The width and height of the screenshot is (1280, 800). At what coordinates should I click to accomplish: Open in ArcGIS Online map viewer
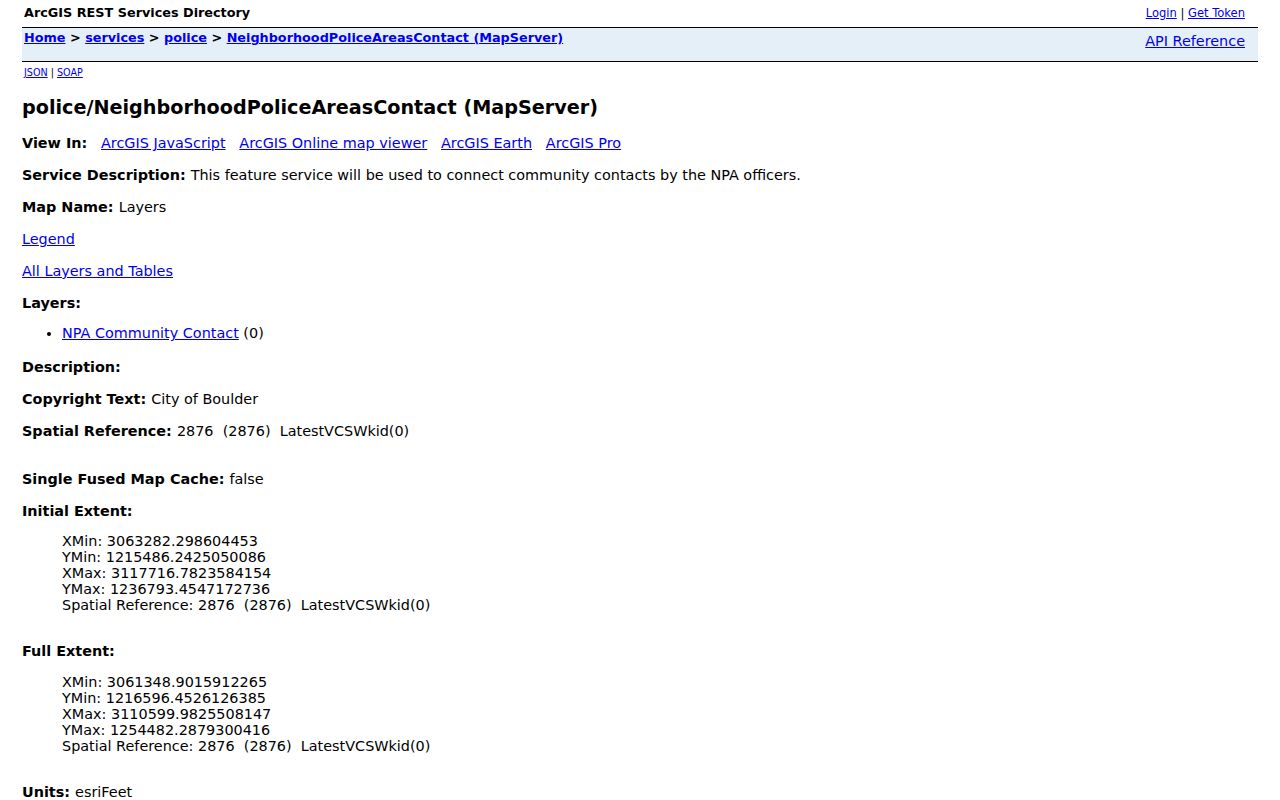[x=333, y=143]
